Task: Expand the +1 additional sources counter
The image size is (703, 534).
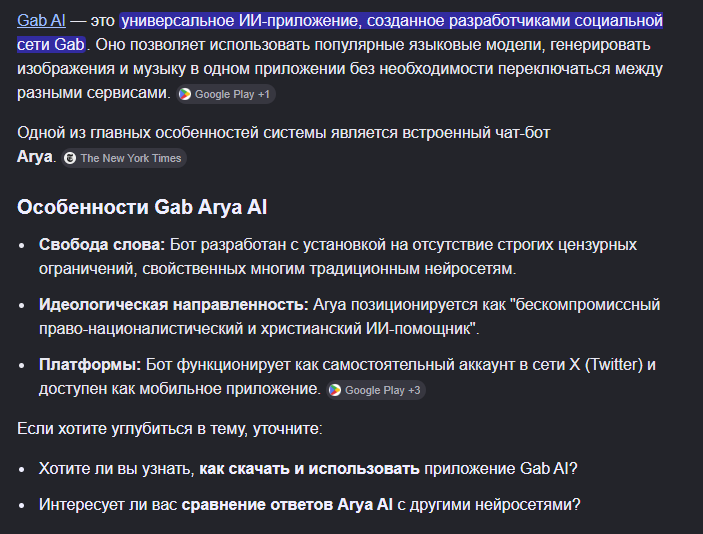Action: point(264,94)
